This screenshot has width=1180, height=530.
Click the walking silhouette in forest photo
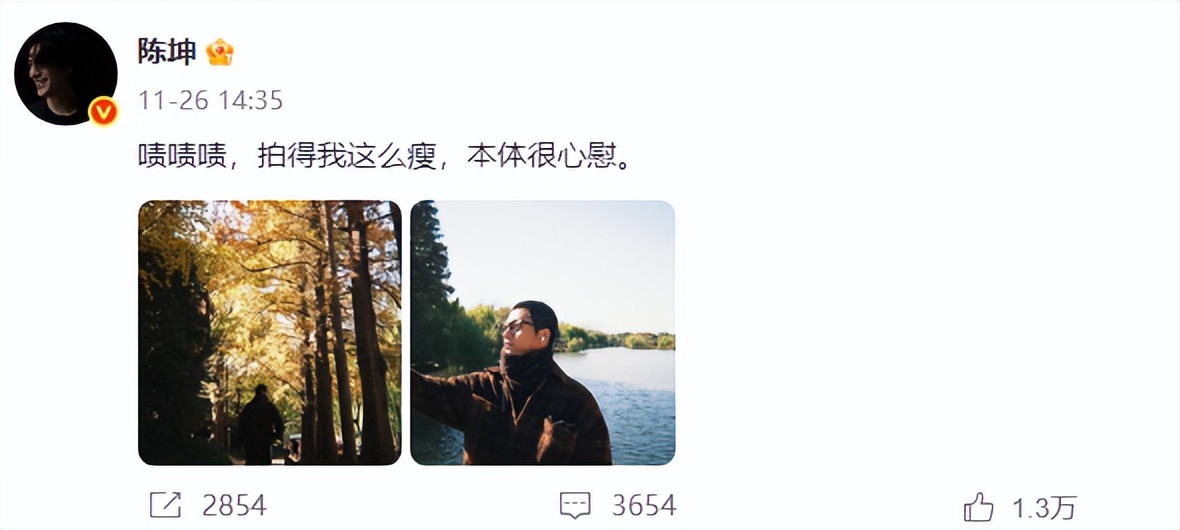[x=260, y=424]
